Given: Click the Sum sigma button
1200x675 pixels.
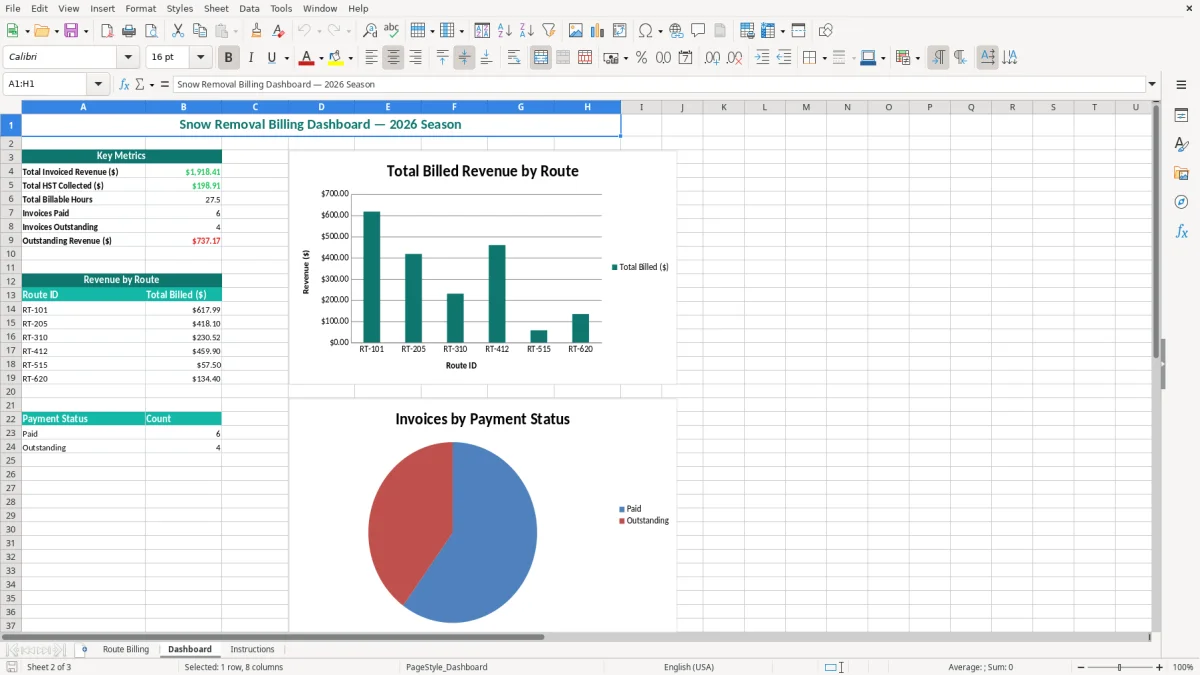Looking at the screenshot, I should coord(139,85).
